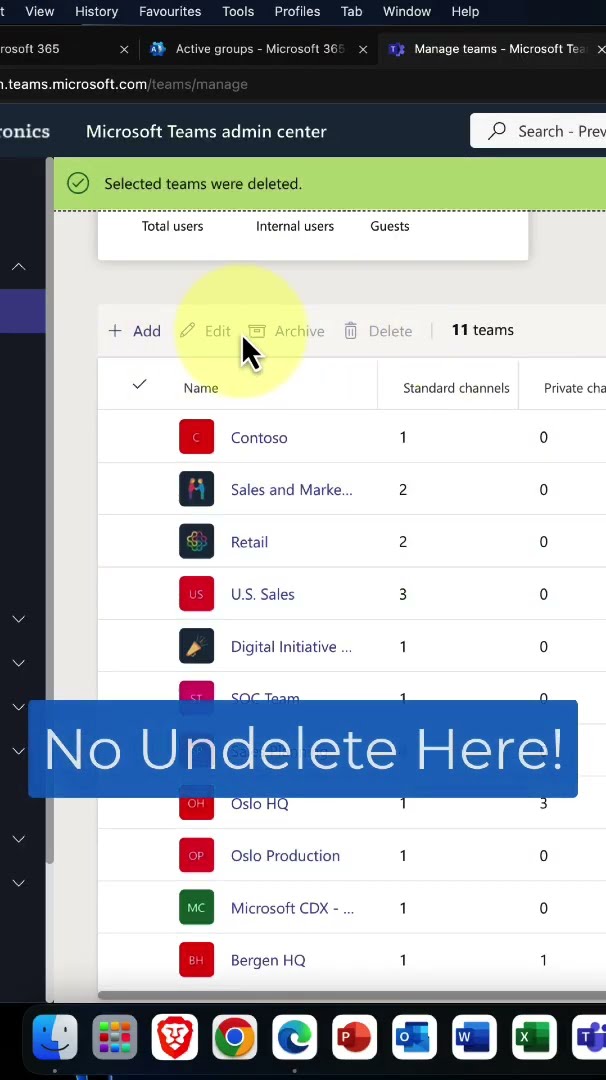Open Word from the dock
The image size is (606, 1080).
(x=474, y=1037)
